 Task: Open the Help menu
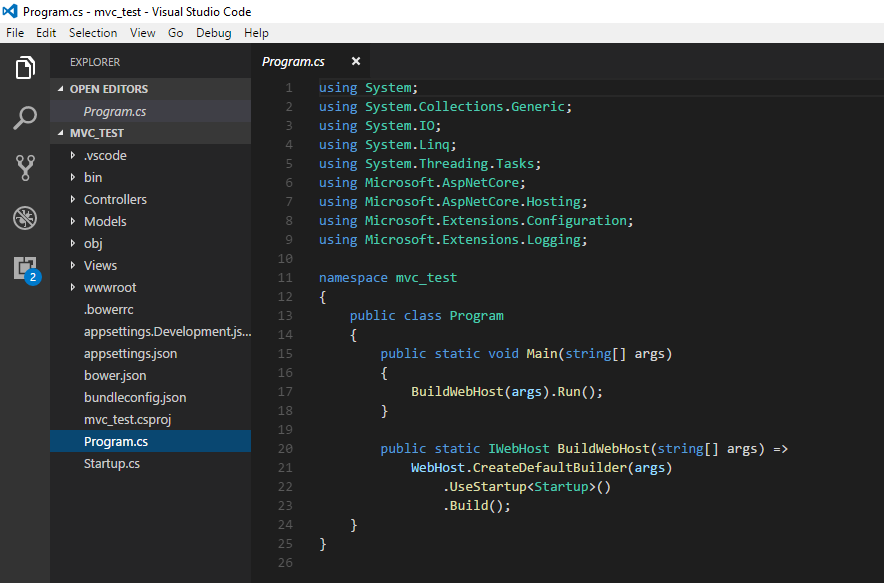(x=256, y=33)
